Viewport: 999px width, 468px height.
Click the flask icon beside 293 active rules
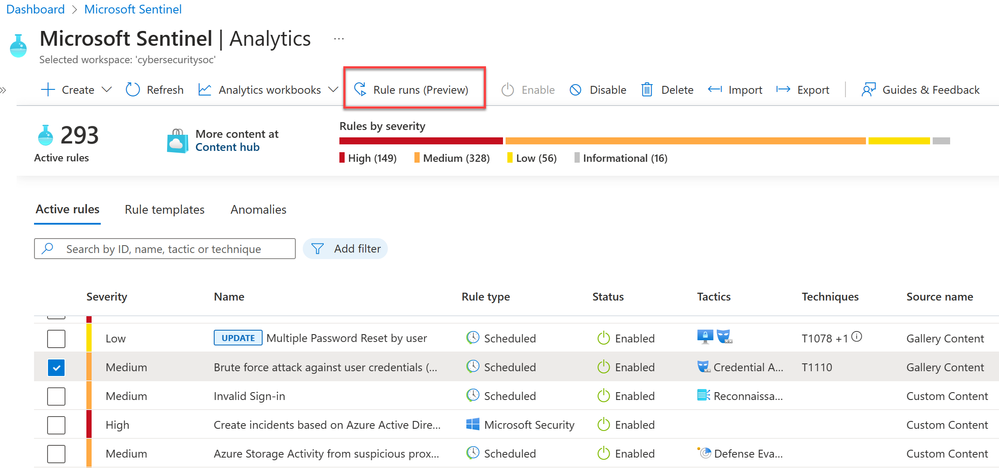[45, 135]
